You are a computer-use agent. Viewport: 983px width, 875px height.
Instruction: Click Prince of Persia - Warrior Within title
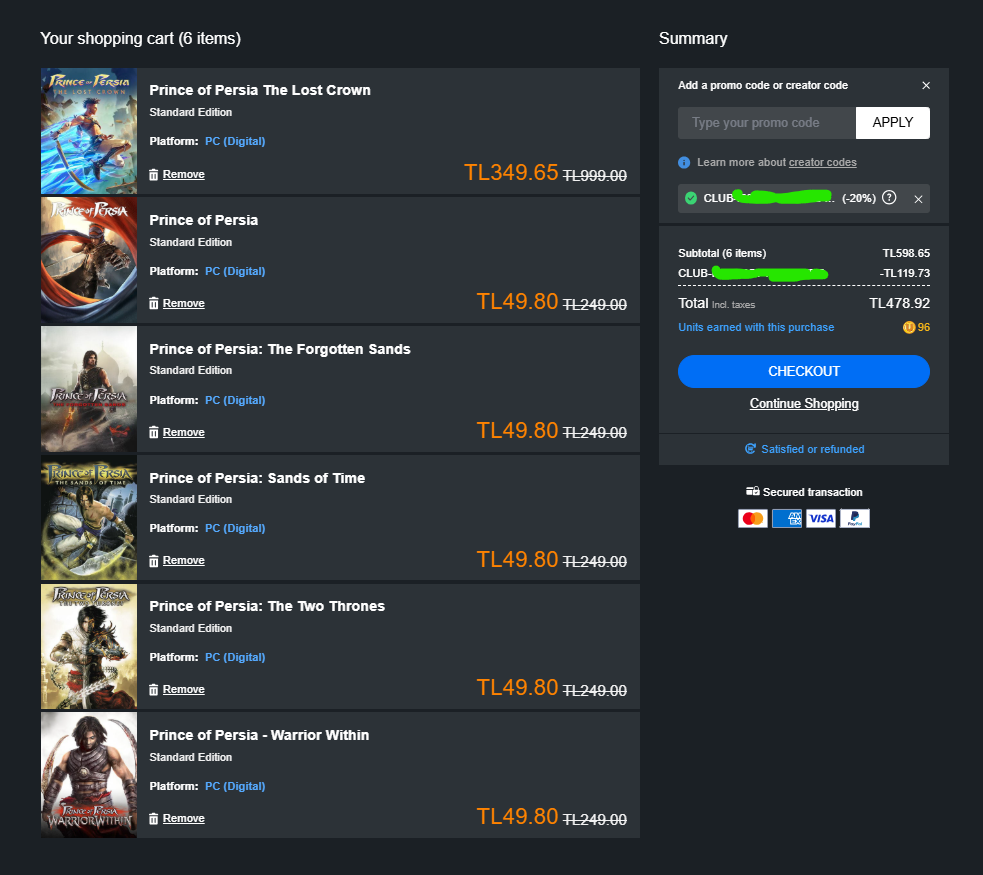pos(259,735)
